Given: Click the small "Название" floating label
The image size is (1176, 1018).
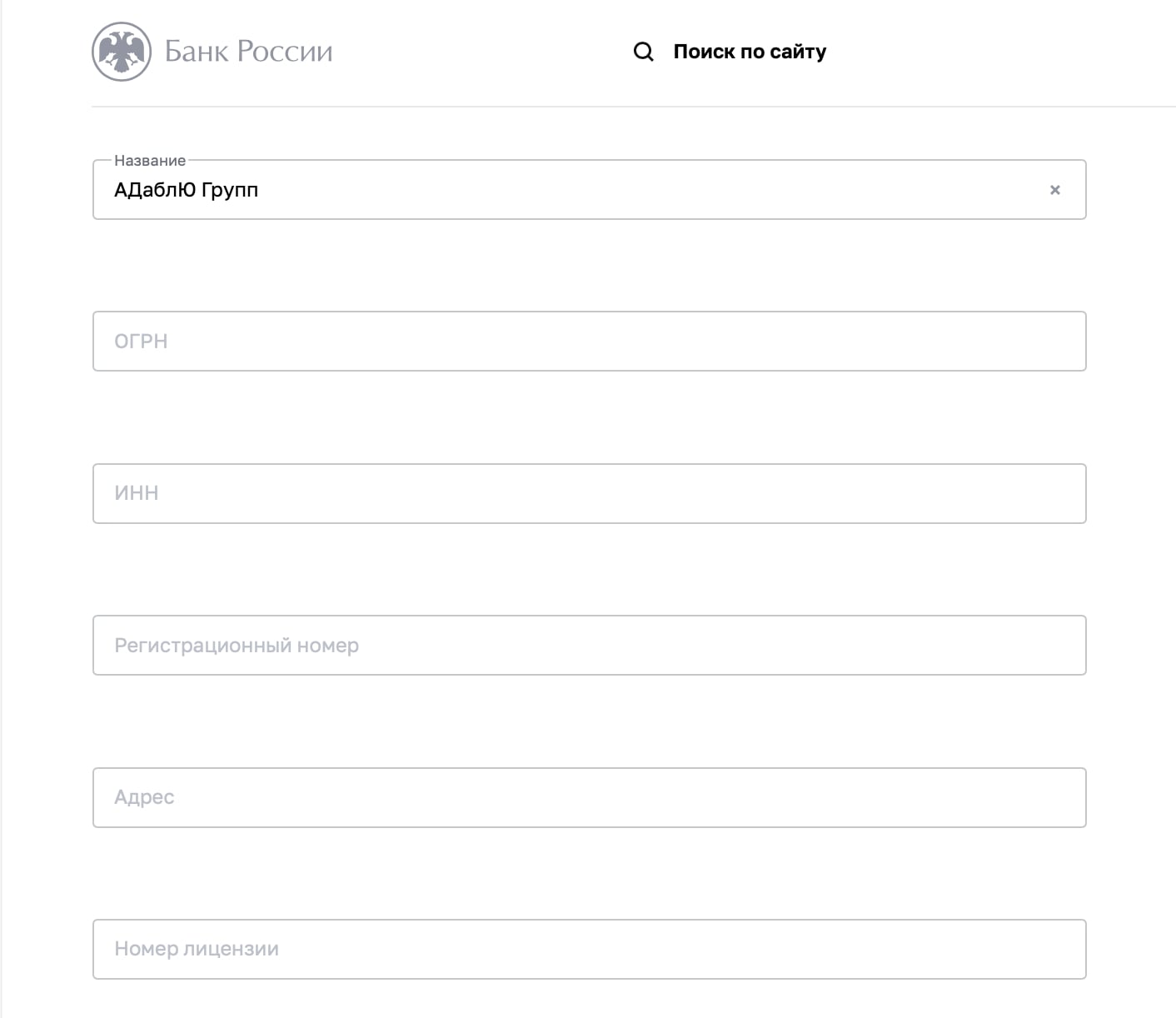Looking at the screenshot, I should point(150,161).
